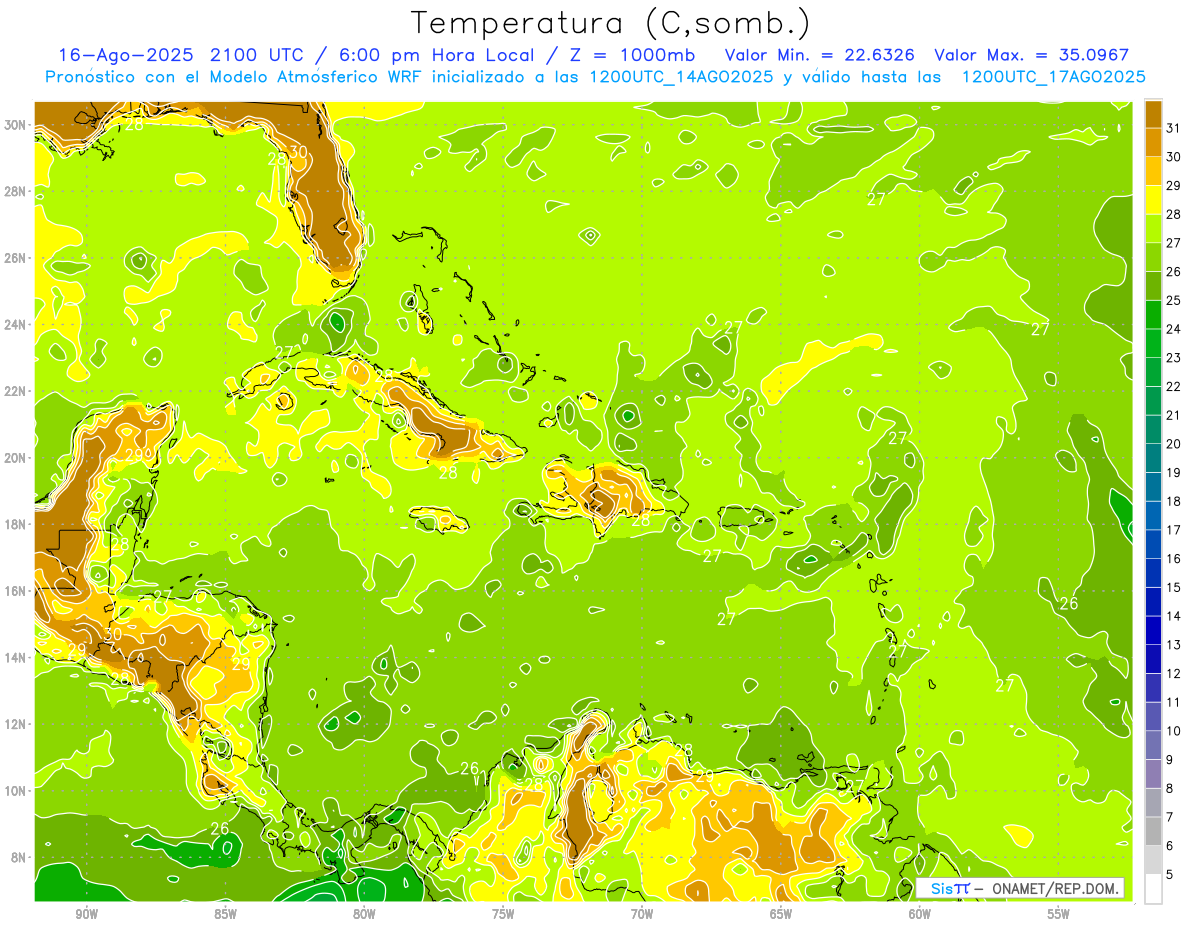Click the "60W" longitude label

click(x=920, y=914)
